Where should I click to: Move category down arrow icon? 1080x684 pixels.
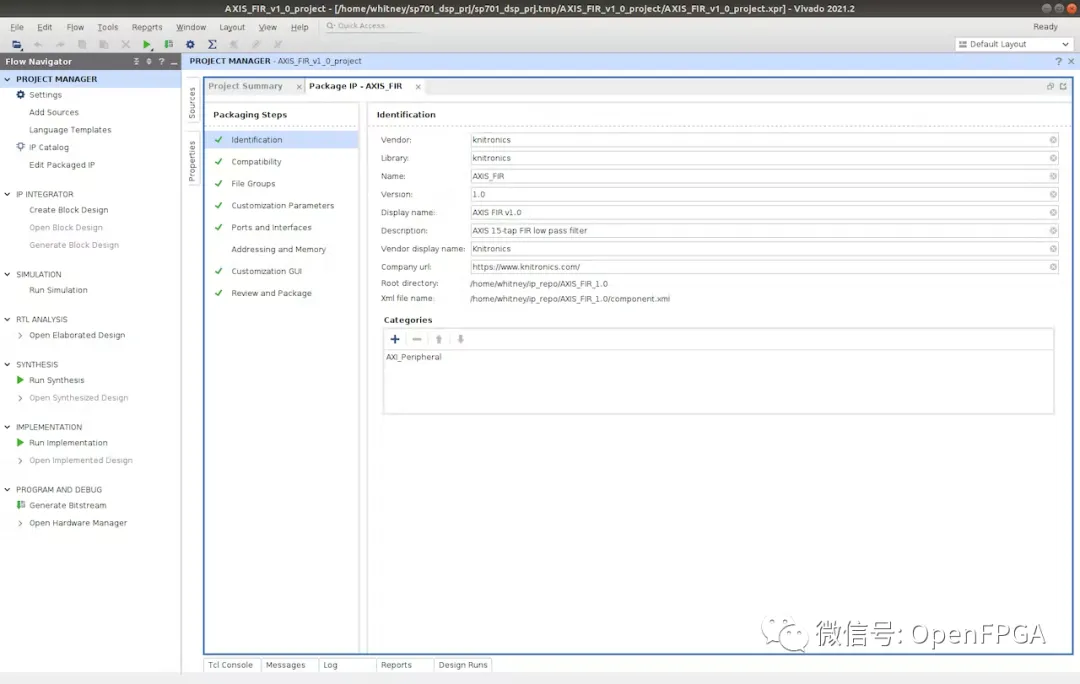[461, 339]
